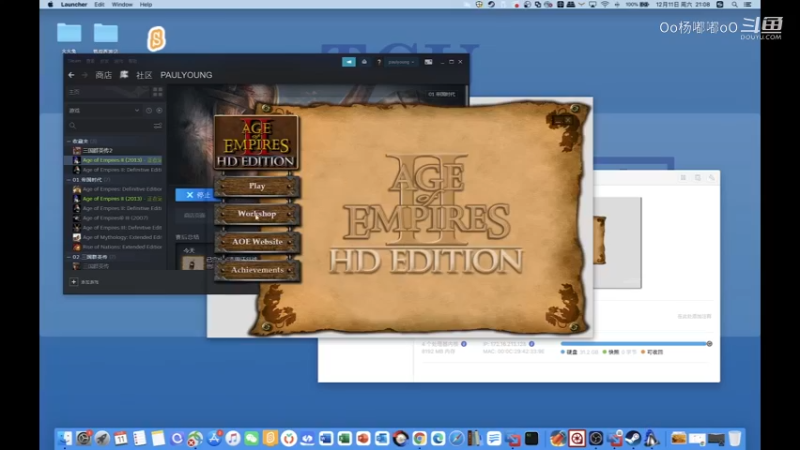The width and height of the screenshot is (800, 450).
Task: Launch Microsoft Excel from the Dock
Action: (344, 438)
